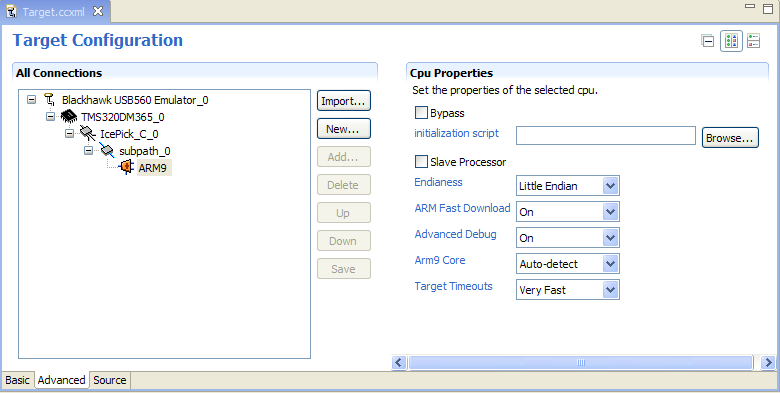Open the ARM Fast Download dropdown
This screenshot has width=780, height=393.
coord(610,212)
